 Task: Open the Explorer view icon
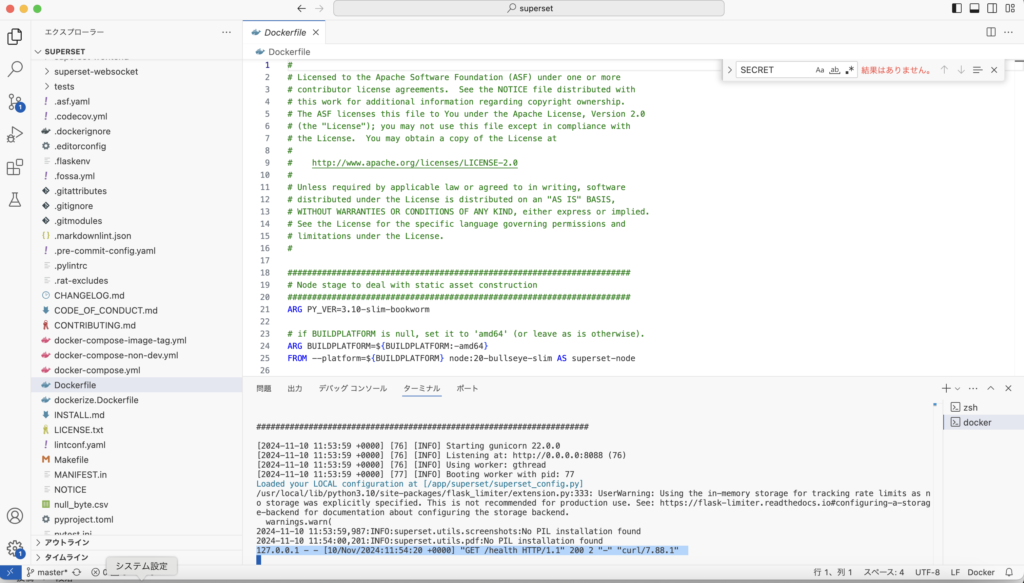(14, 37)
